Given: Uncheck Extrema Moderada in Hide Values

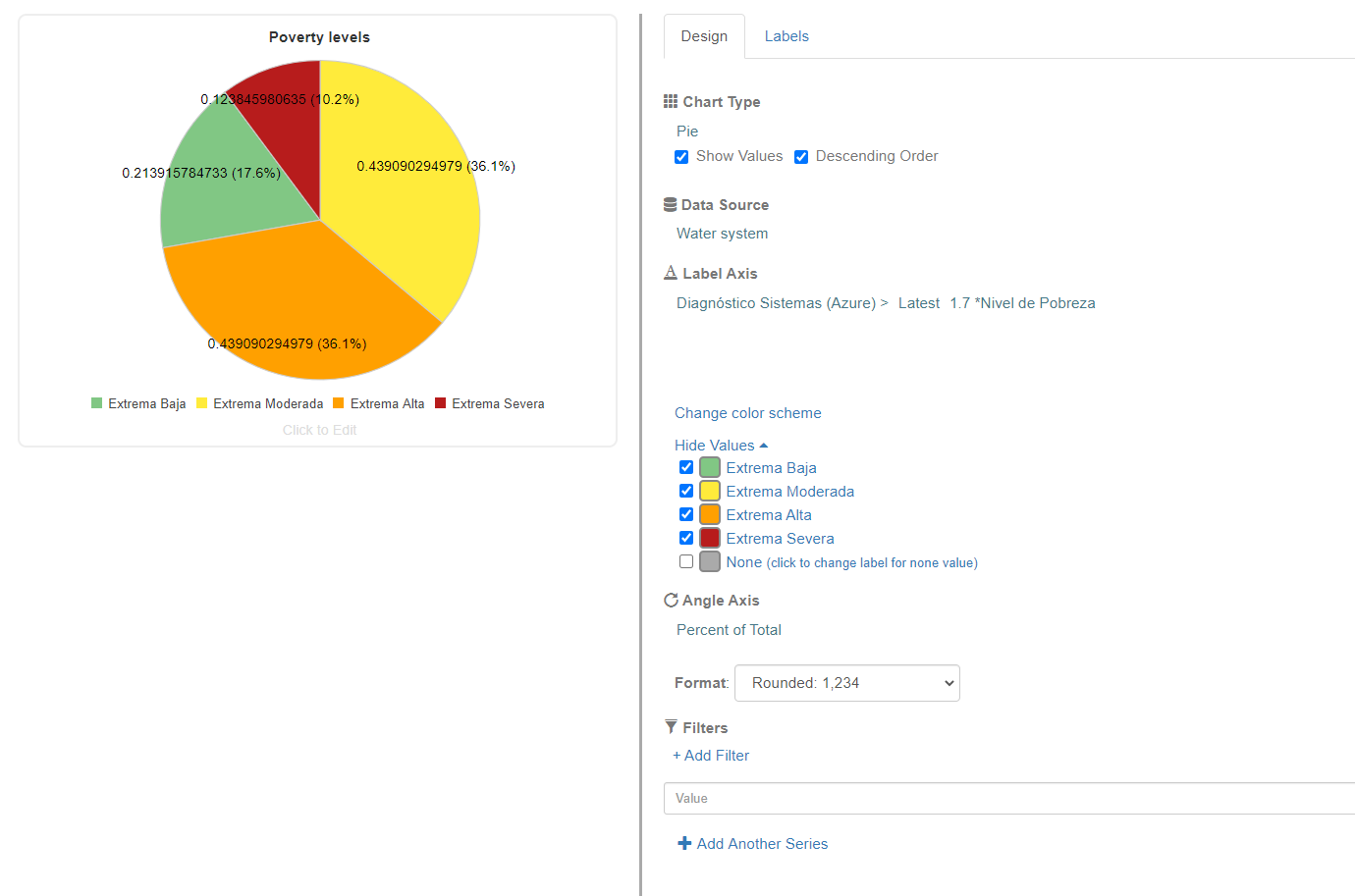Looking at the screenshot, I should [x=685, y=490].
